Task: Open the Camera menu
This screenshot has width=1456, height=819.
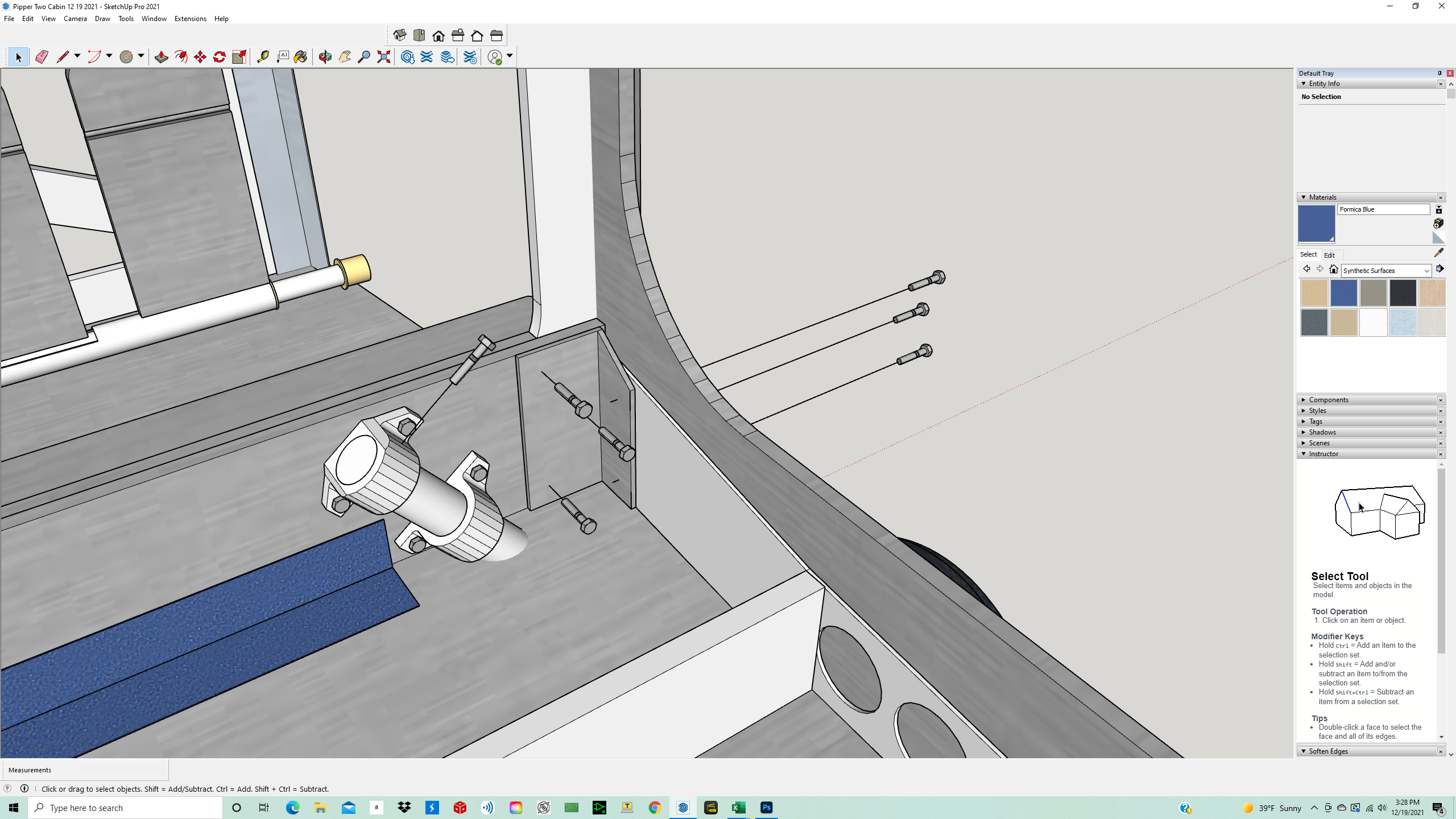Action: coord(75,19)
